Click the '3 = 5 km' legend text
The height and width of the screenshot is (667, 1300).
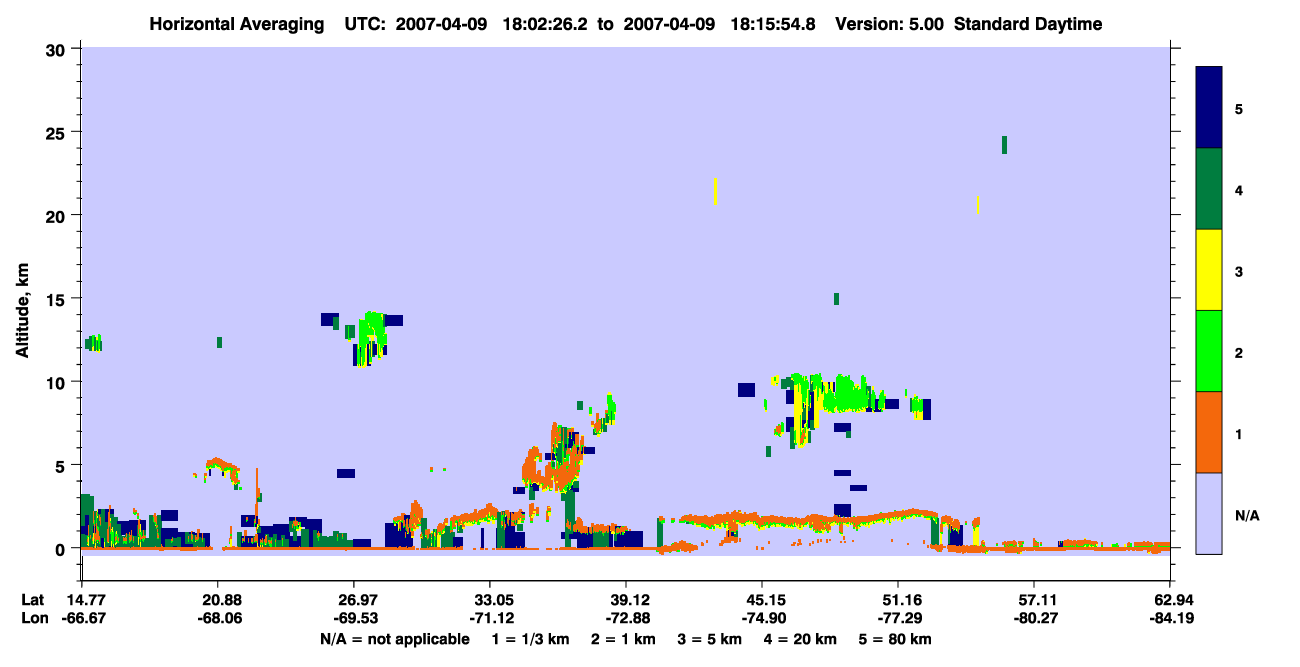pos(710,639)
